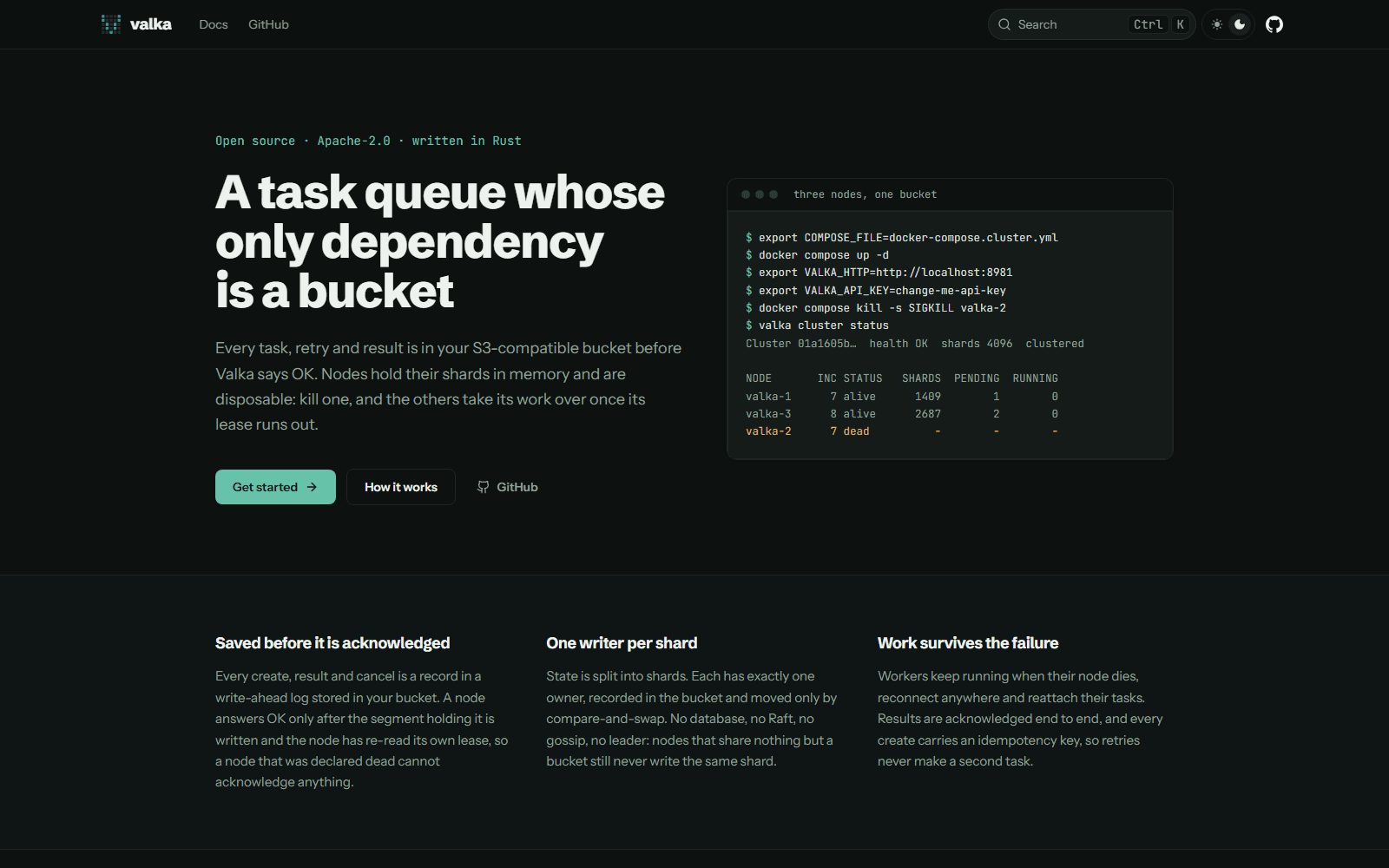Click the 'docker compose up -d' line

click(x=817, y=255)
